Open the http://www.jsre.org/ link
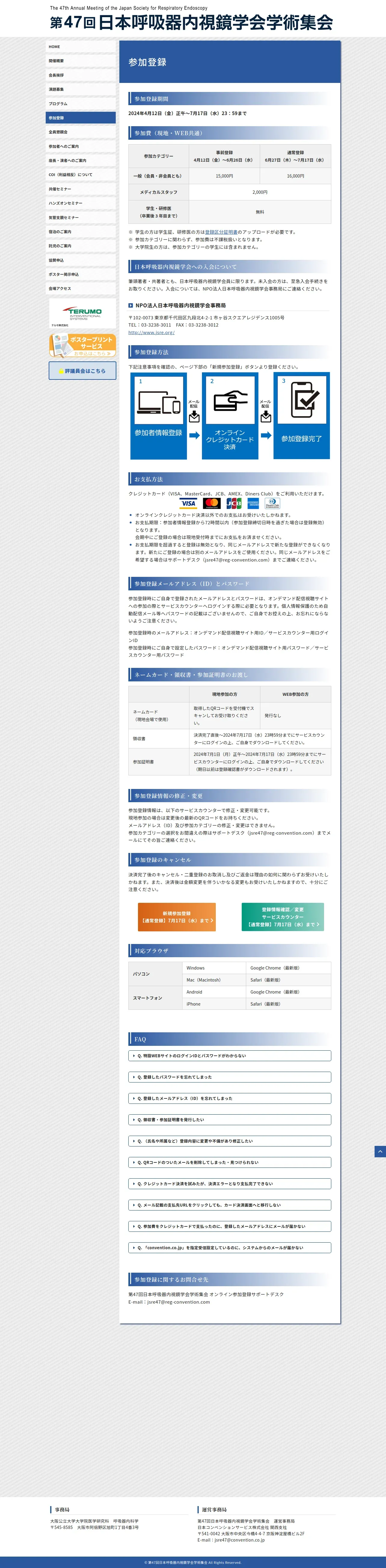The height and width of the screenshot is (1568, 386). [151, 332]
